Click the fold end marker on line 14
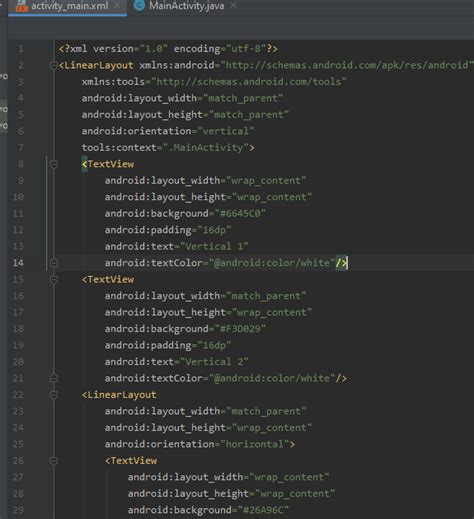 click(54, 263)
